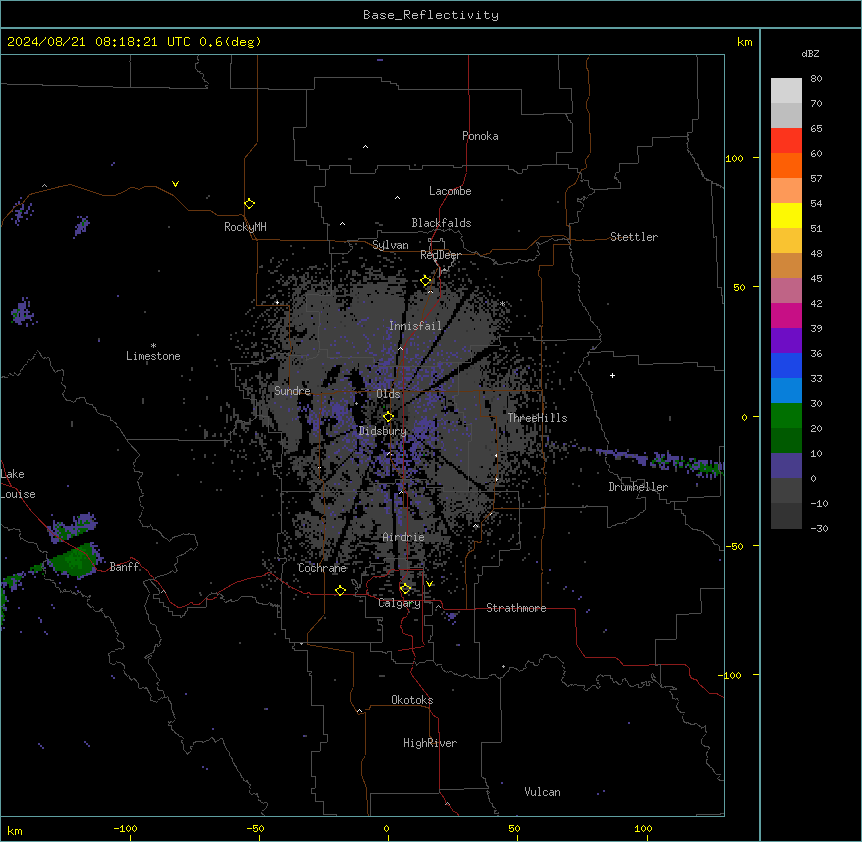This screenshot has width=862, height=842.
Task: Click the Banff label
Action: click(124, 567)
